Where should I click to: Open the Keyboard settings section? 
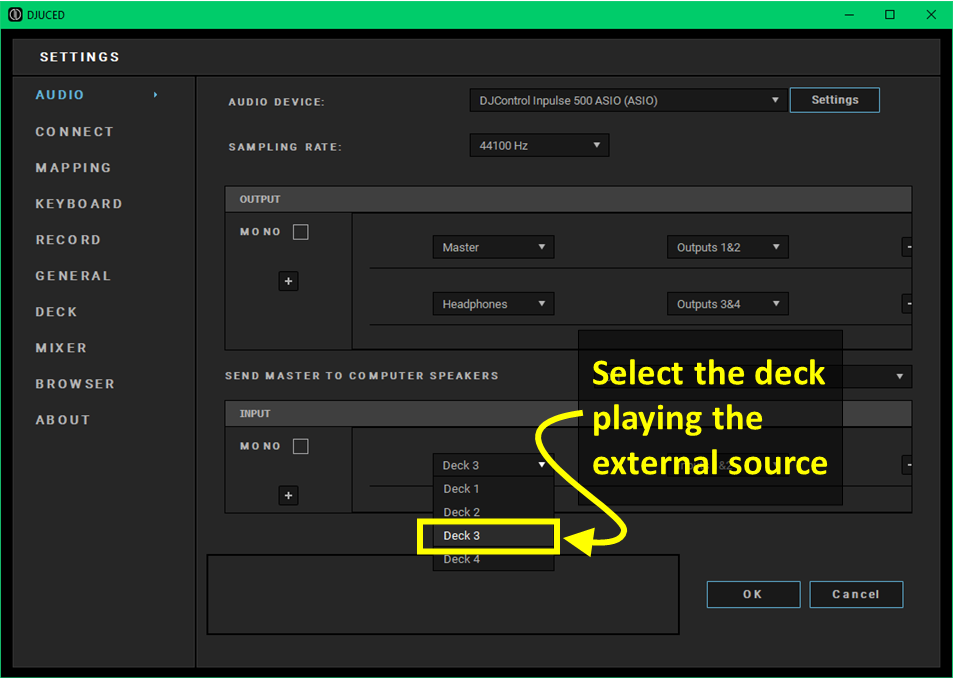pos(78,204)
